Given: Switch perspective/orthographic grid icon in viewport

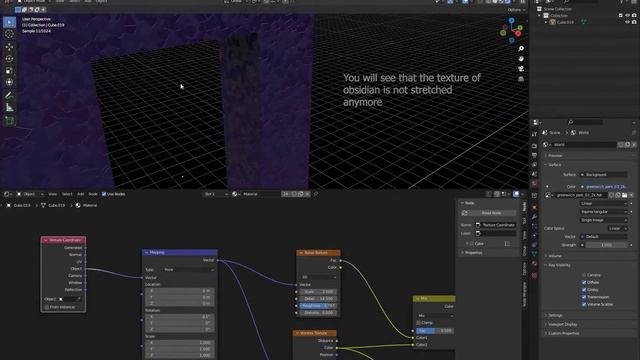Looking at the screenshot, I should coord(521,79).
